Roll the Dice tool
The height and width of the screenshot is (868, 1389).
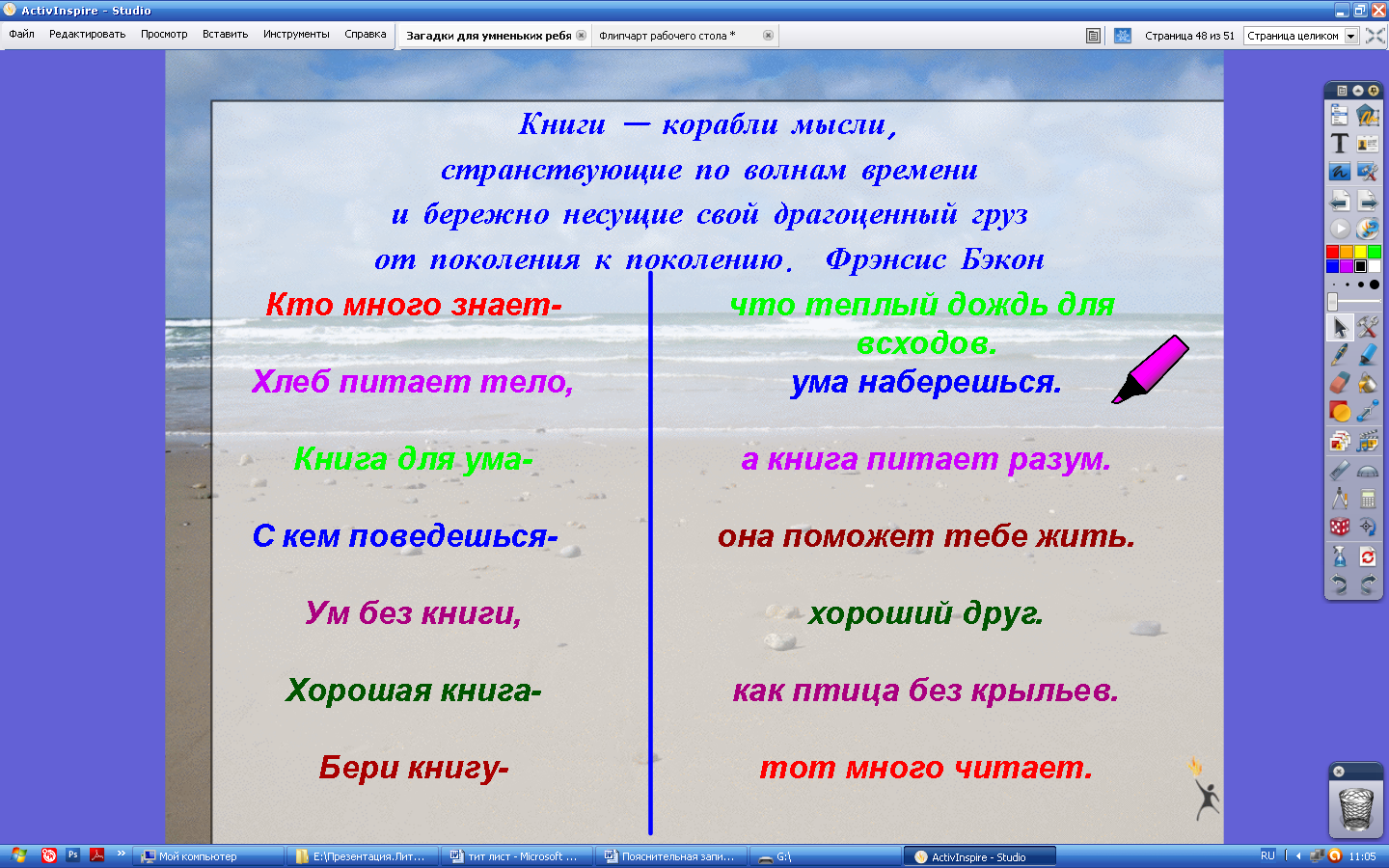click(x=1340, y=527)
